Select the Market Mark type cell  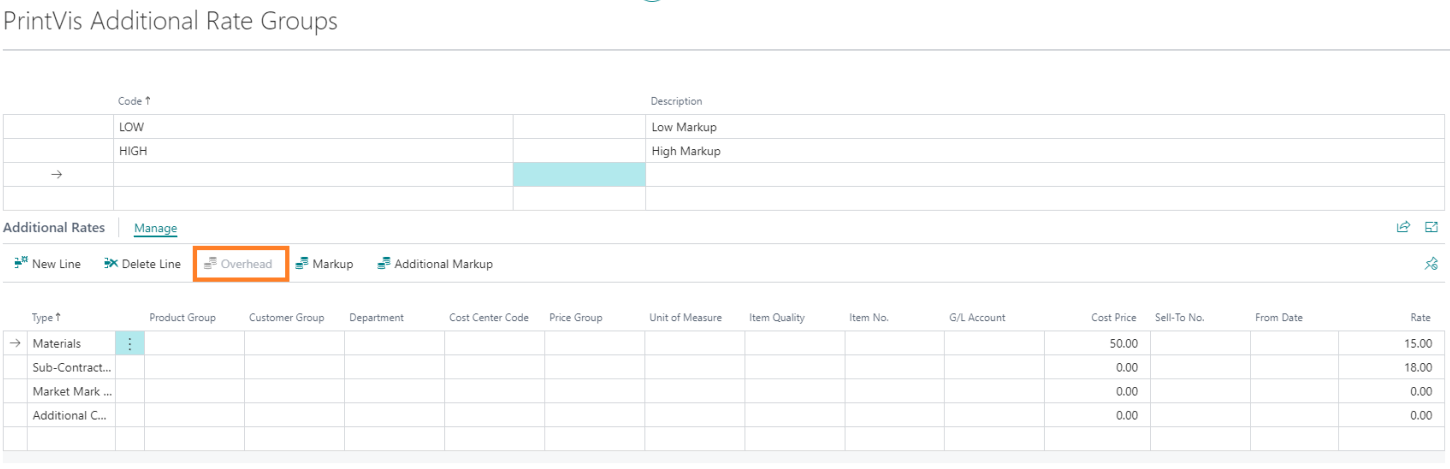coord(72,391)
